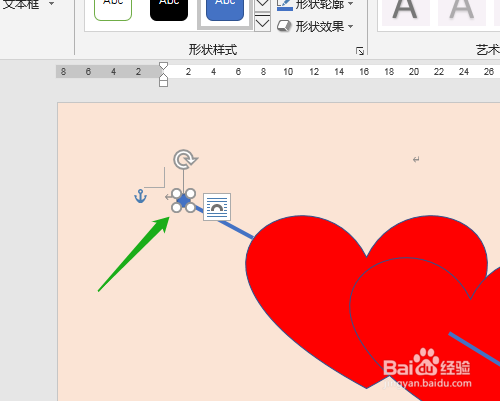Click the left indent box on ruler
The height and width of the screenshot is (401, 500).
(163, 83)
